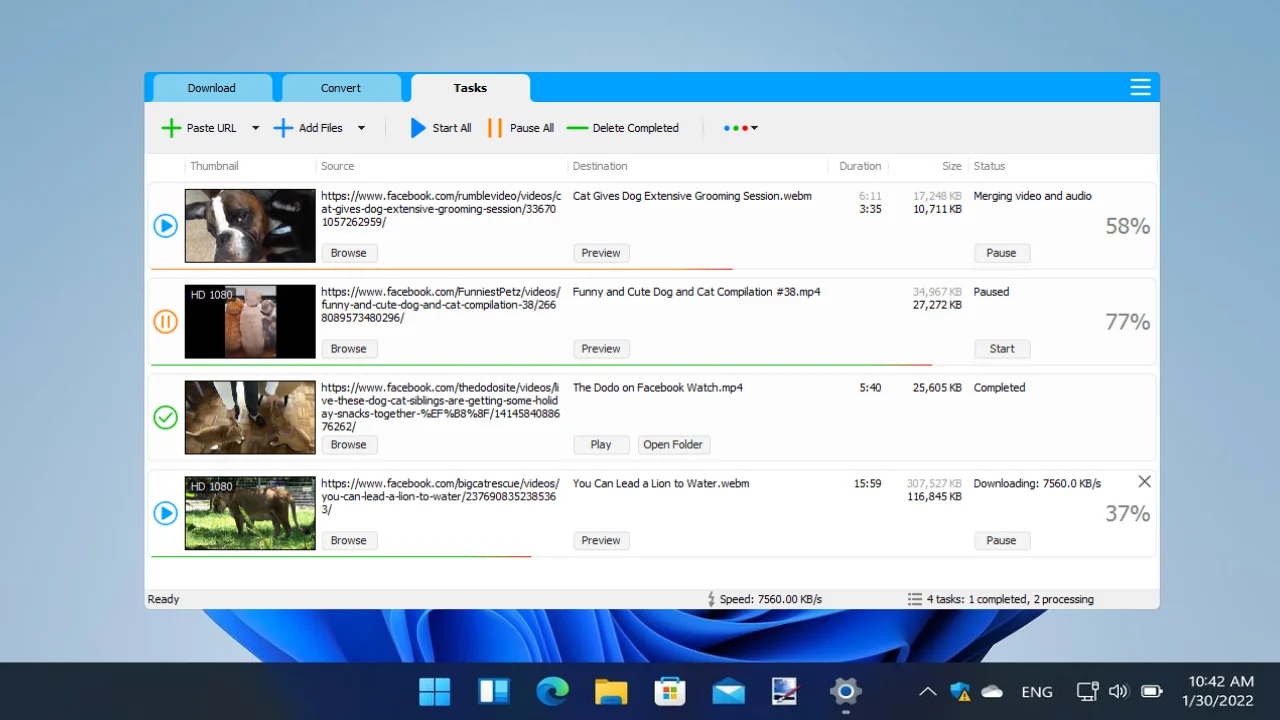Viewport: 1280px width, 720px height.
Task: Open File Explorer from the taskbar
Action: pos(611,691)
